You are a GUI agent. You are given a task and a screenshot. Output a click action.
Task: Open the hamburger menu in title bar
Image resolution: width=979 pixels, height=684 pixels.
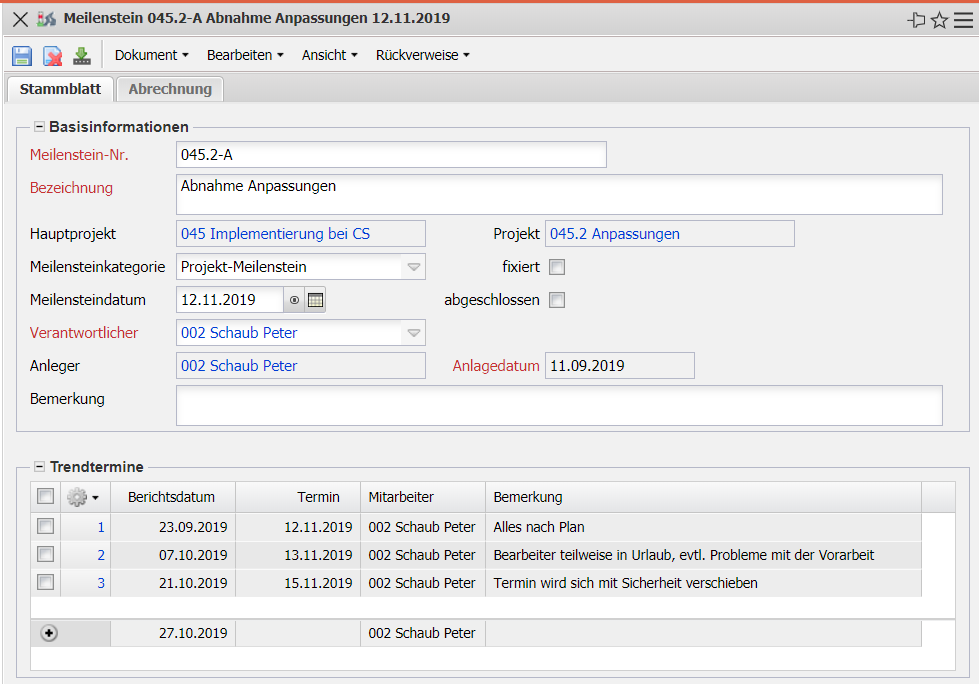(962, 20)
